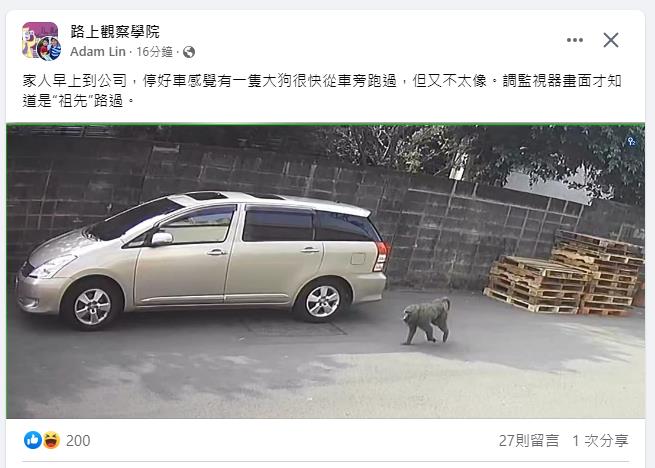Click the word "祖先" in the caption

(73, 101)
